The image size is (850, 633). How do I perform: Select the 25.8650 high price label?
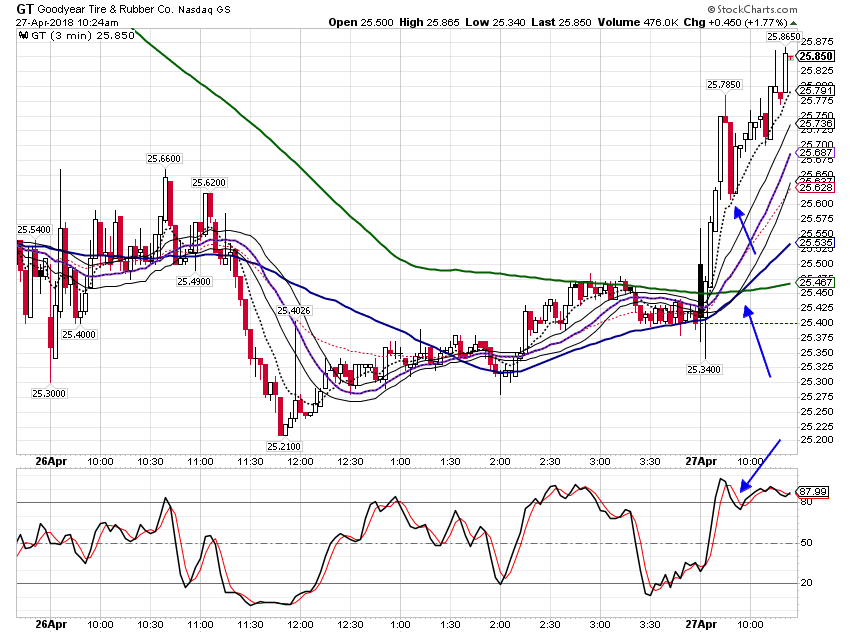[x=783, y=36]
